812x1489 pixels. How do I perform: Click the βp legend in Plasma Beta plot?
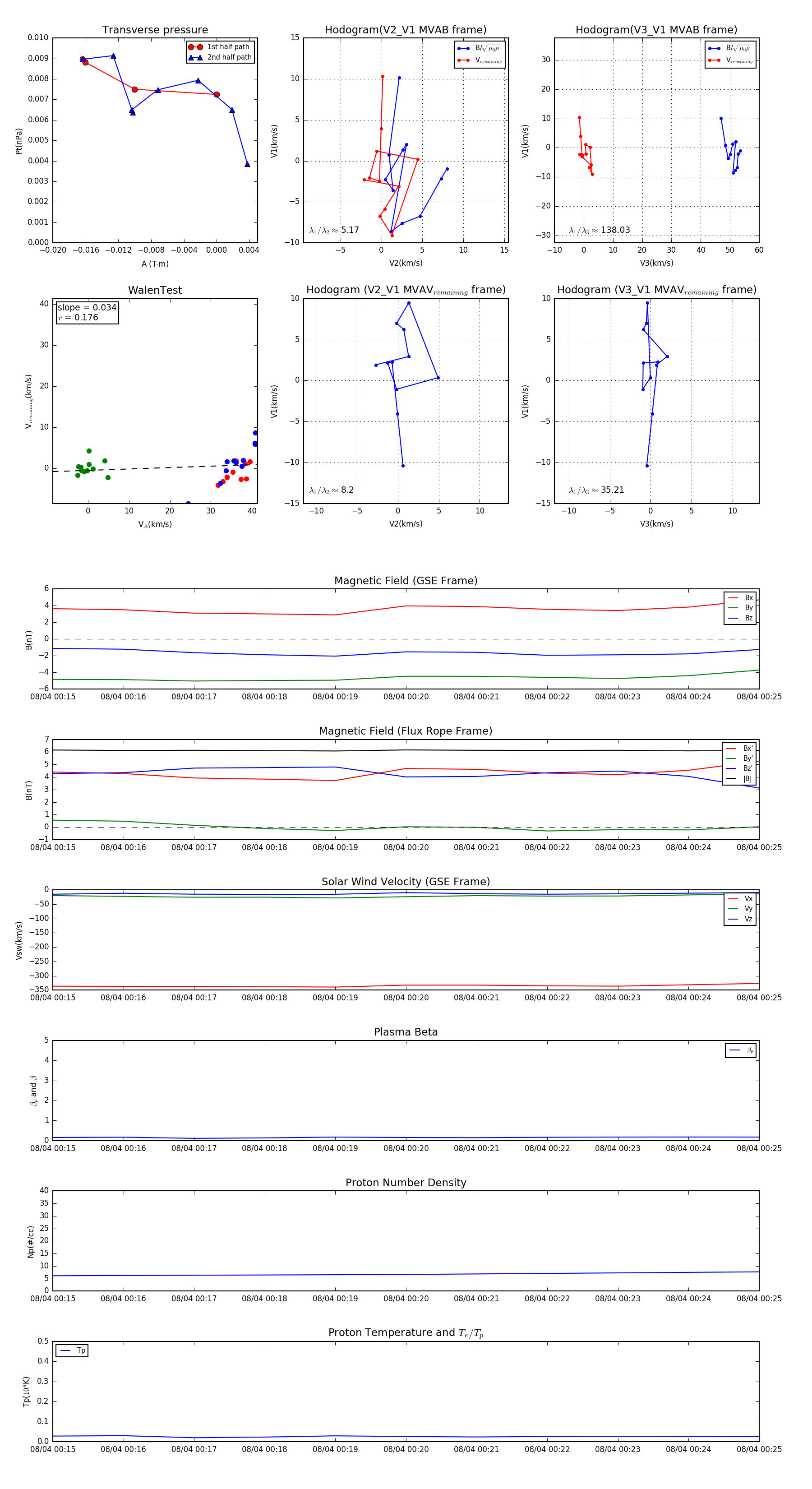(741, 1050)
